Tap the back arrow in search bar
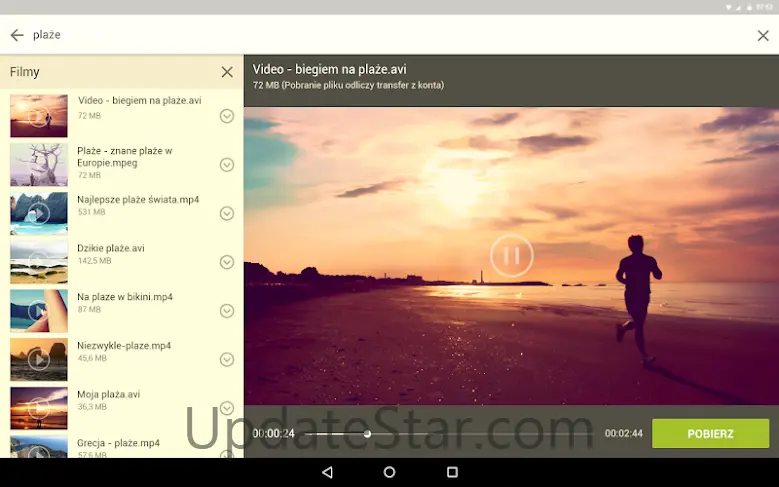 click(17, 35)
